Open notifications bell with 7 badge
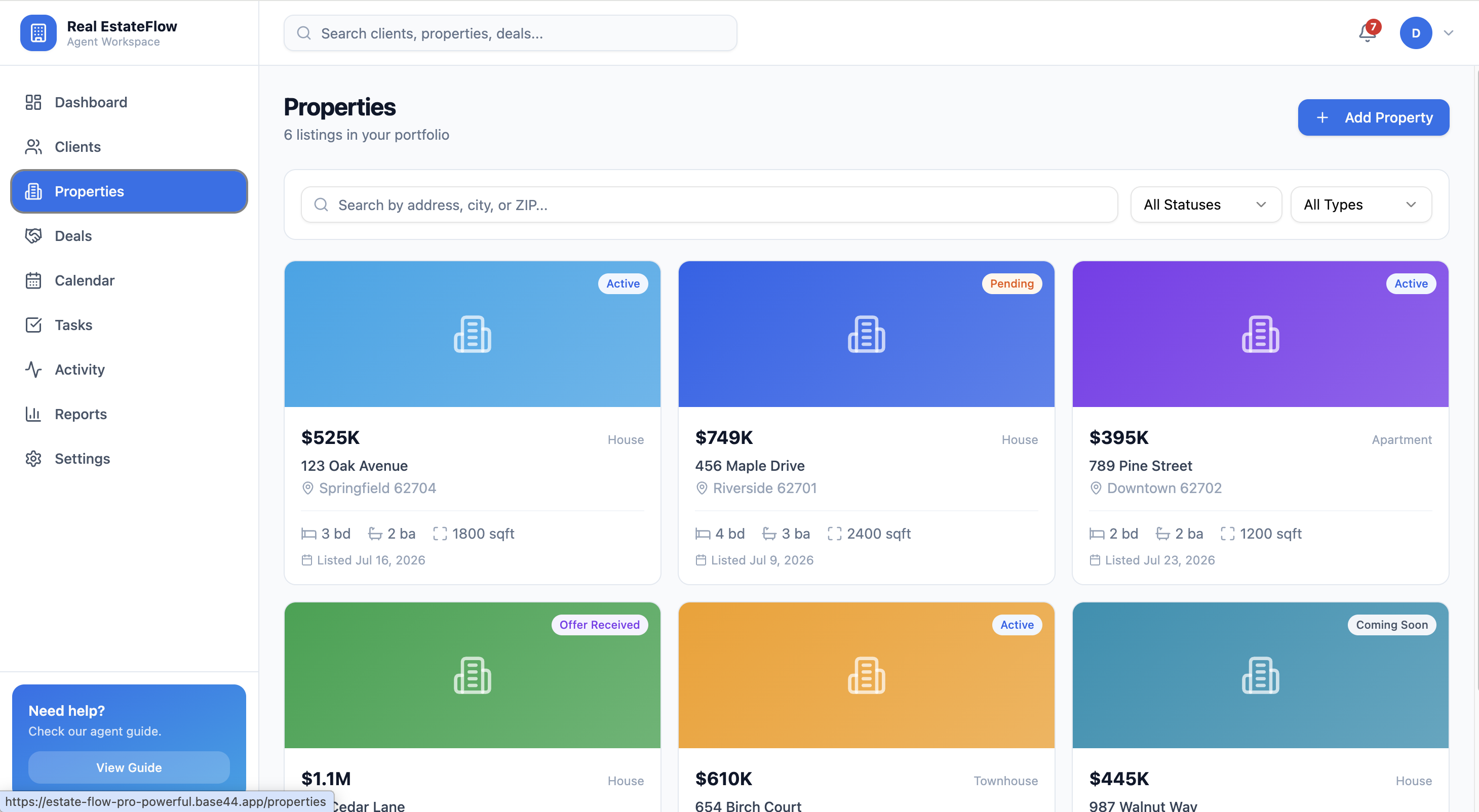The image size is (1479, 812). (x=1368, y=33)
